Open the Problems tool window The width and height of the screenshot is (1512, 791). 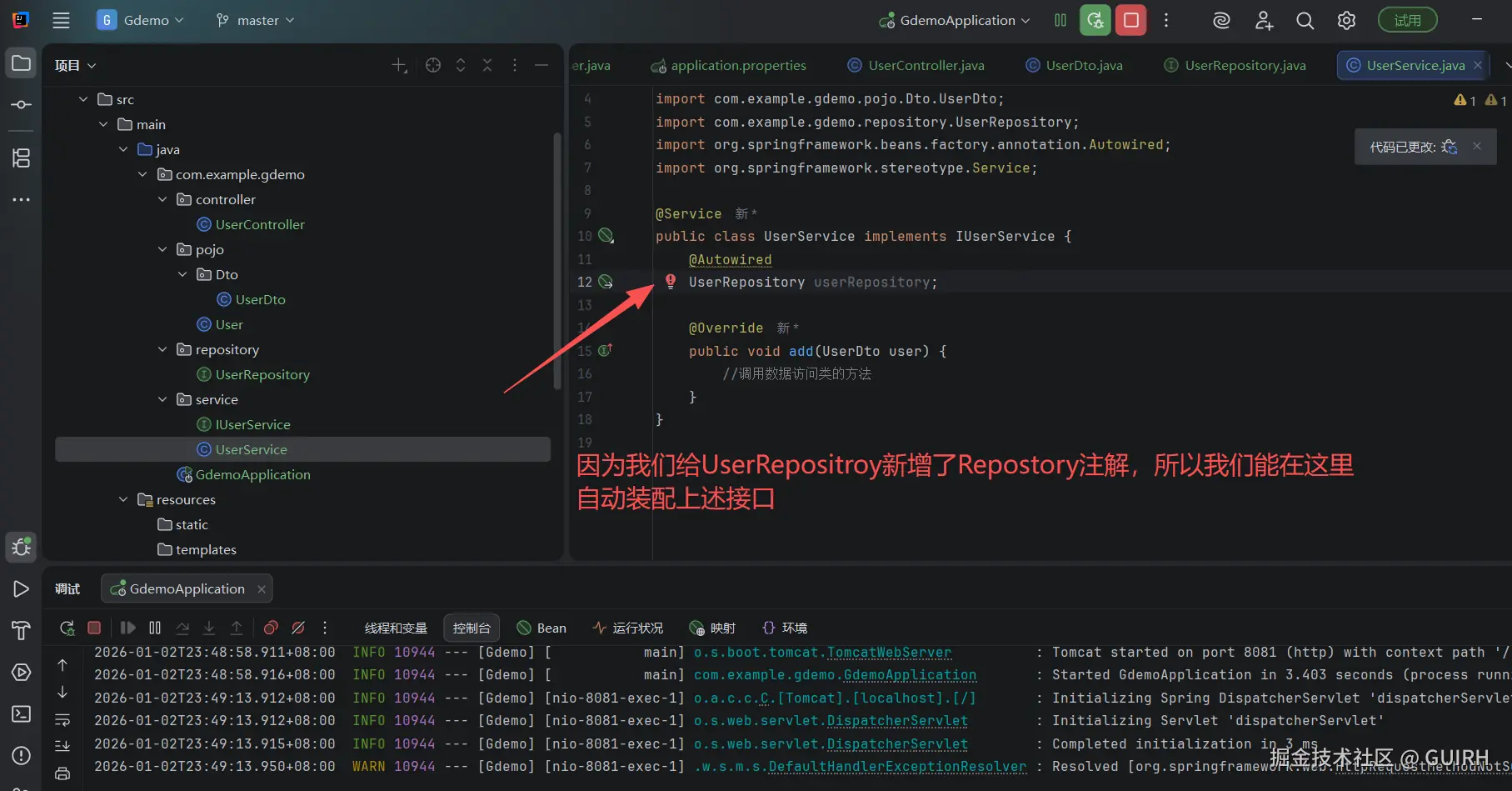tap(22, 756)
